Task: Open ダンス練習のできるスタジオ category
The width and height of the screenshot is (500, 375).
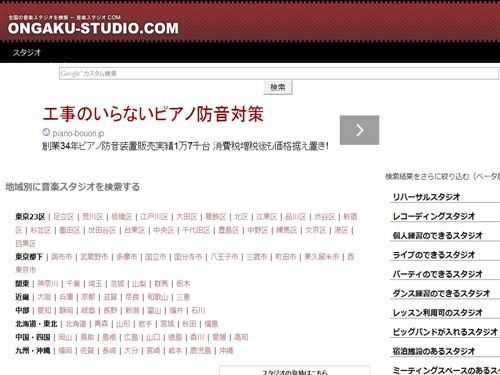Action: click(x=441, y=293)
